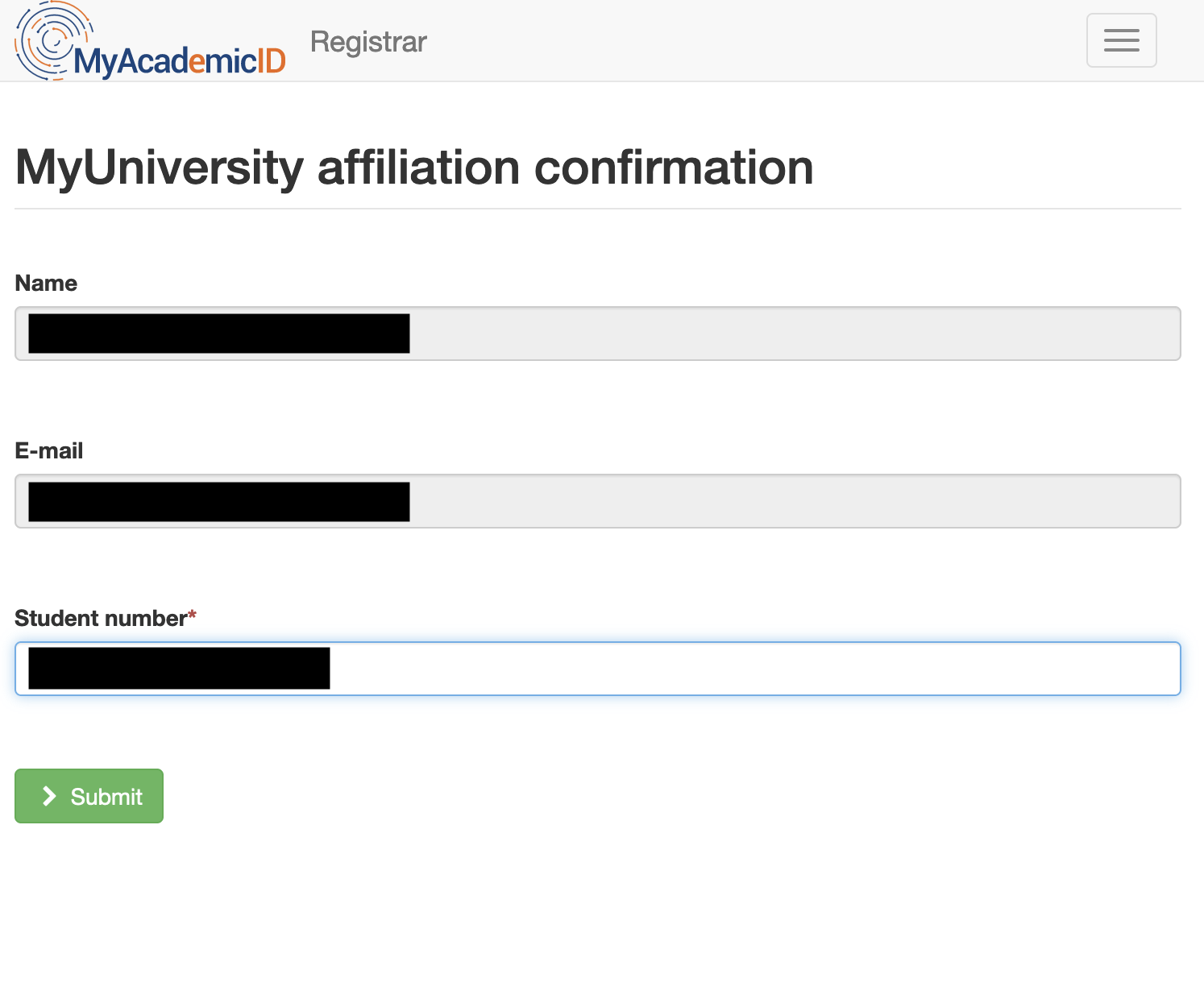The width and height of the screenshot is (1204, 999).
Task: Click the MyUniversity affiliation confirmation heading
Action: 414,168
